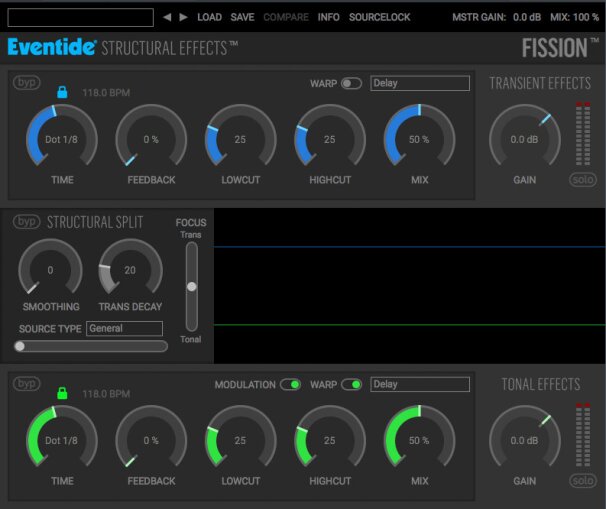Click LOAD in the top bar
The image size is (606, 509).
point(209,17)
